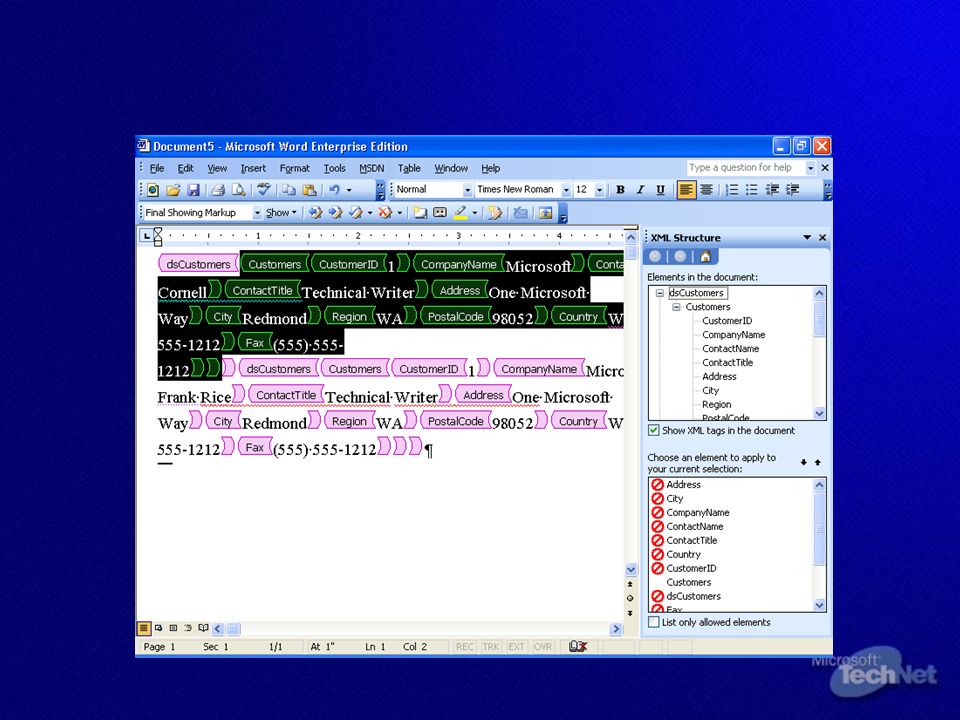The image size is (960, 720).
Task: Click the Highlight marker icon
Action: click(461, 213)
